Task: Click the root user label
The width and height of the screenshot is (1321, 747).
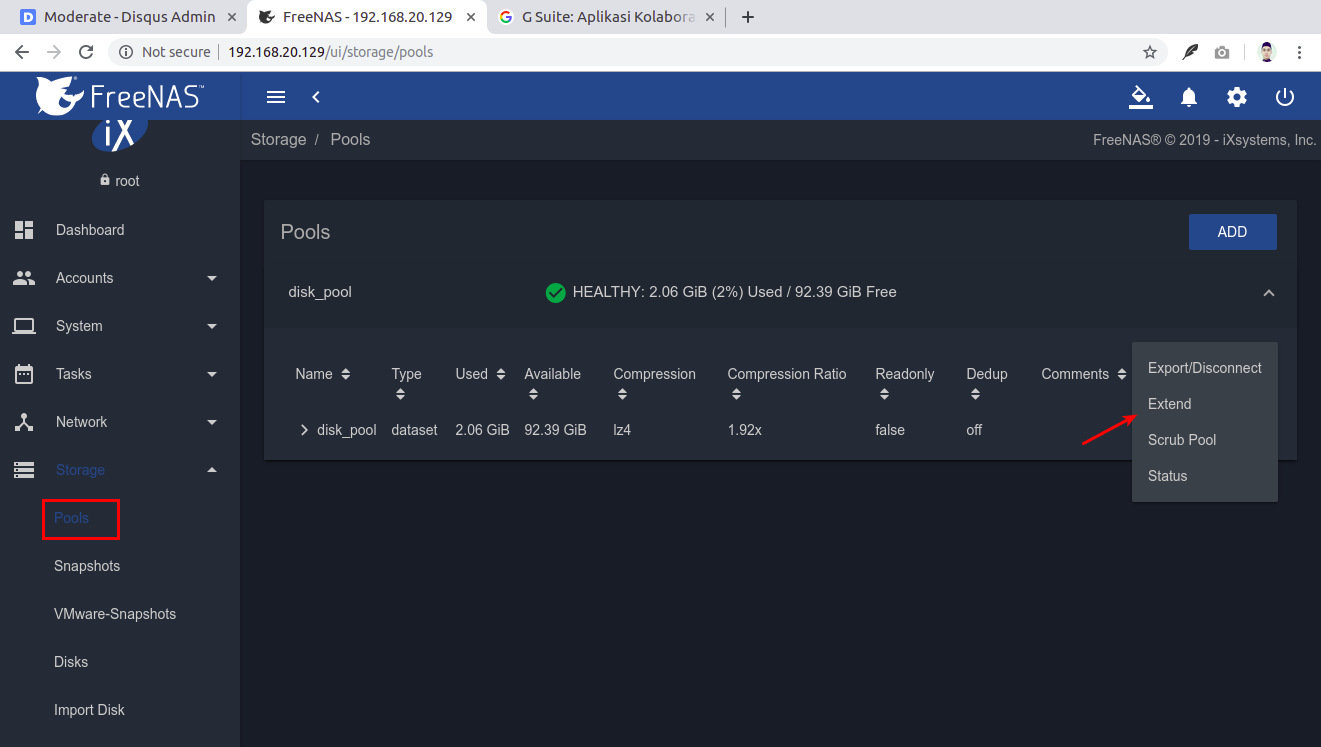Action: (127, 181)
